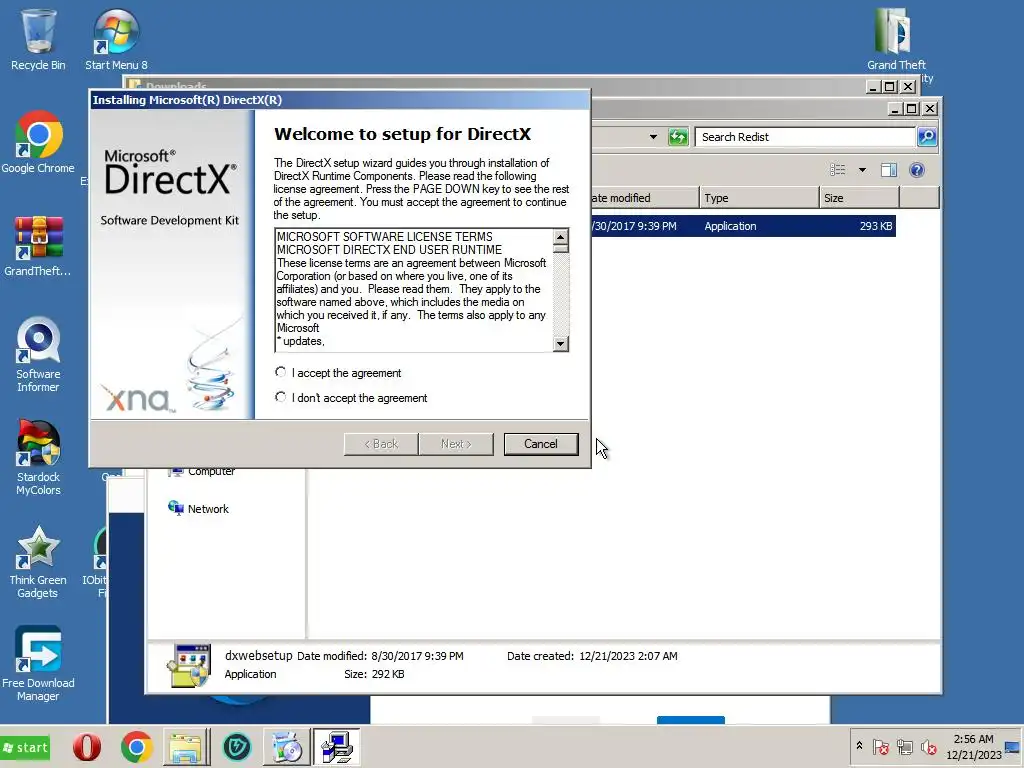Click the blue Help icon in Explorer

point(917,170)
